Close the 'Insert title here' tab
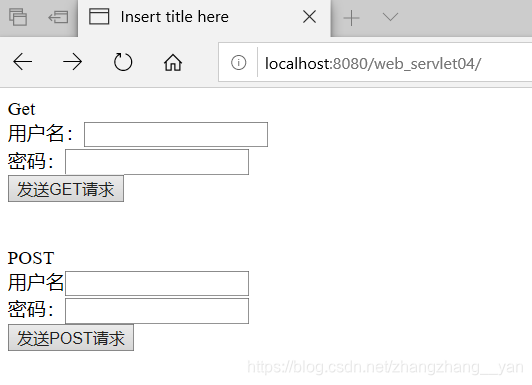532x385 pixels. click(309, 17)
